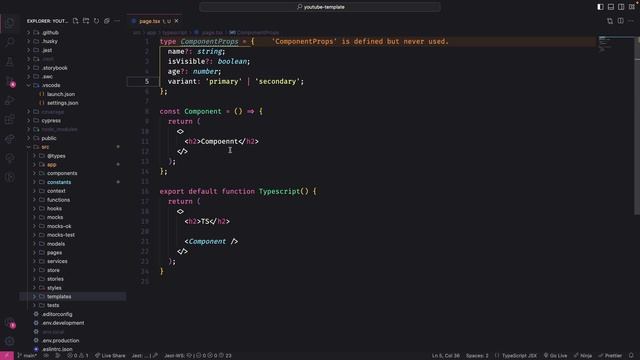Click the editor minimap
This screenshot has width=640, height=360.
(x=616, y=44)
